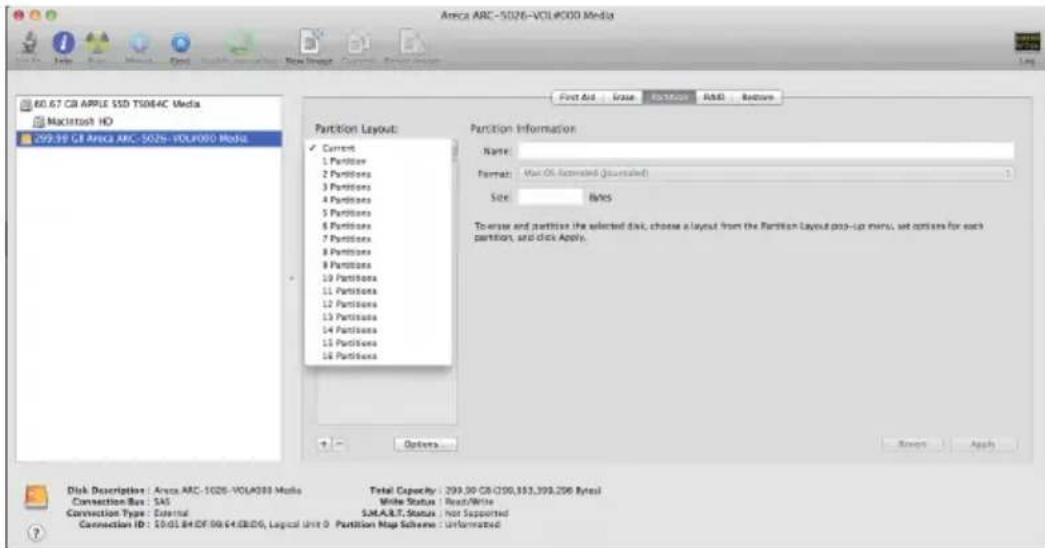Screen dimensions: 1045x548
Task: Click the partition Size field
Action: pos(550,197)
